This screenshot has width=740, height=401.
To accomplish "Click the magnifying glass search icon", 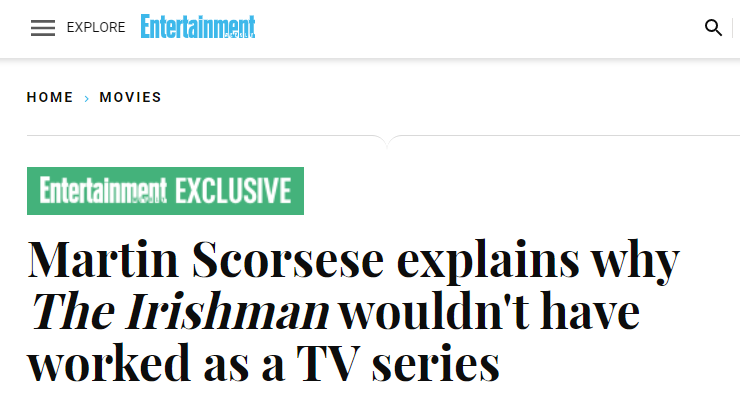I will 713,28.
